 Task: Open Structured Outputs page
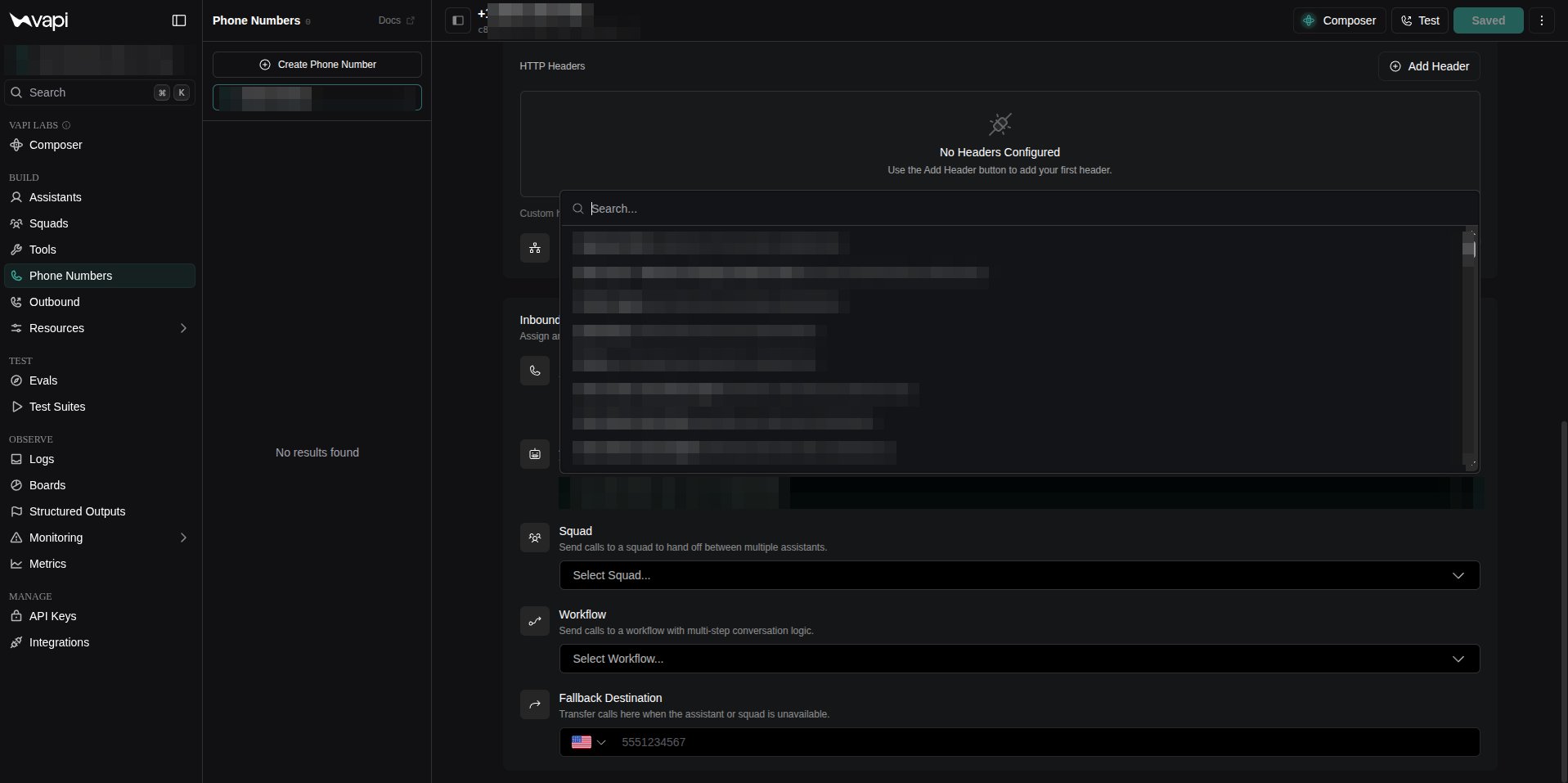(x=100, y=511)
